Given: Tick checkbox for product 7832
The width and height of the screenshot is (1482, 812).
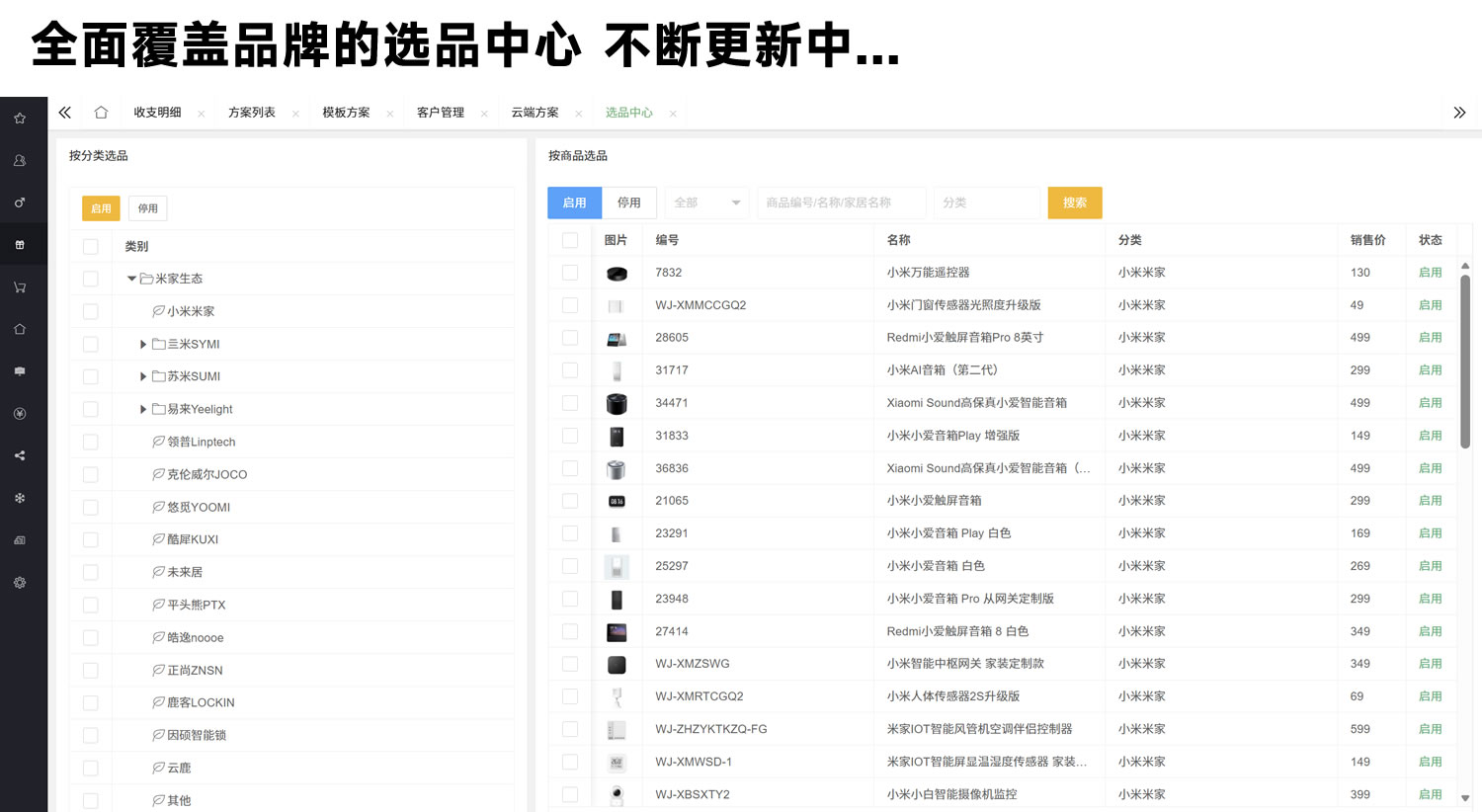Looking at the screenshot, I should point(570,273).
